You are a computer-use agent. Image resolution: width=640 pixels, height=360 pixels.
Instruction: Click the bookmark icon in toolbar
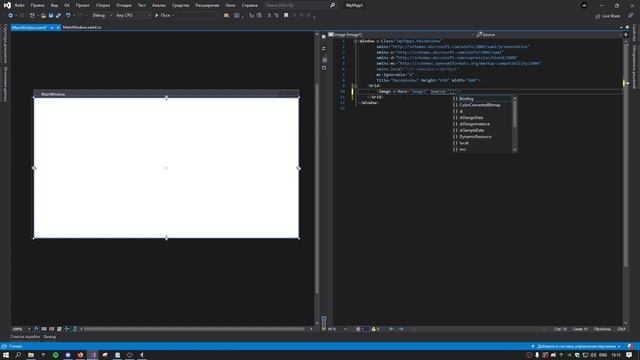[x=286, y=16]
